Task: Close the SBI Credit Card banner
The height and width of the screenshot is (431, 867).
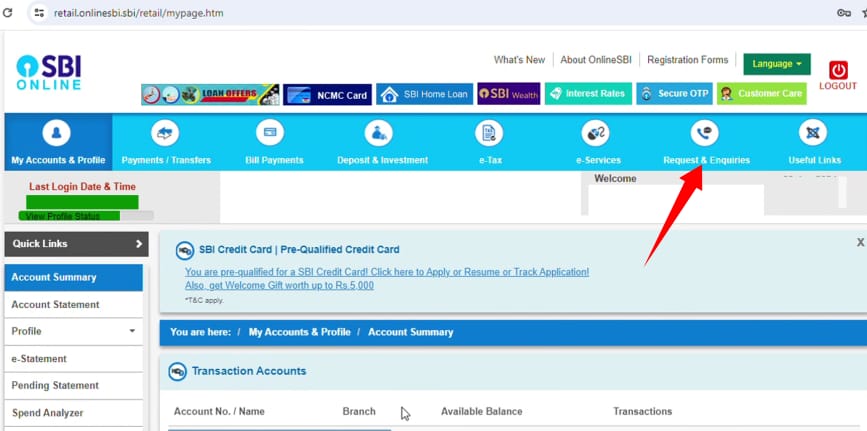Action: (x=860, y=242)
